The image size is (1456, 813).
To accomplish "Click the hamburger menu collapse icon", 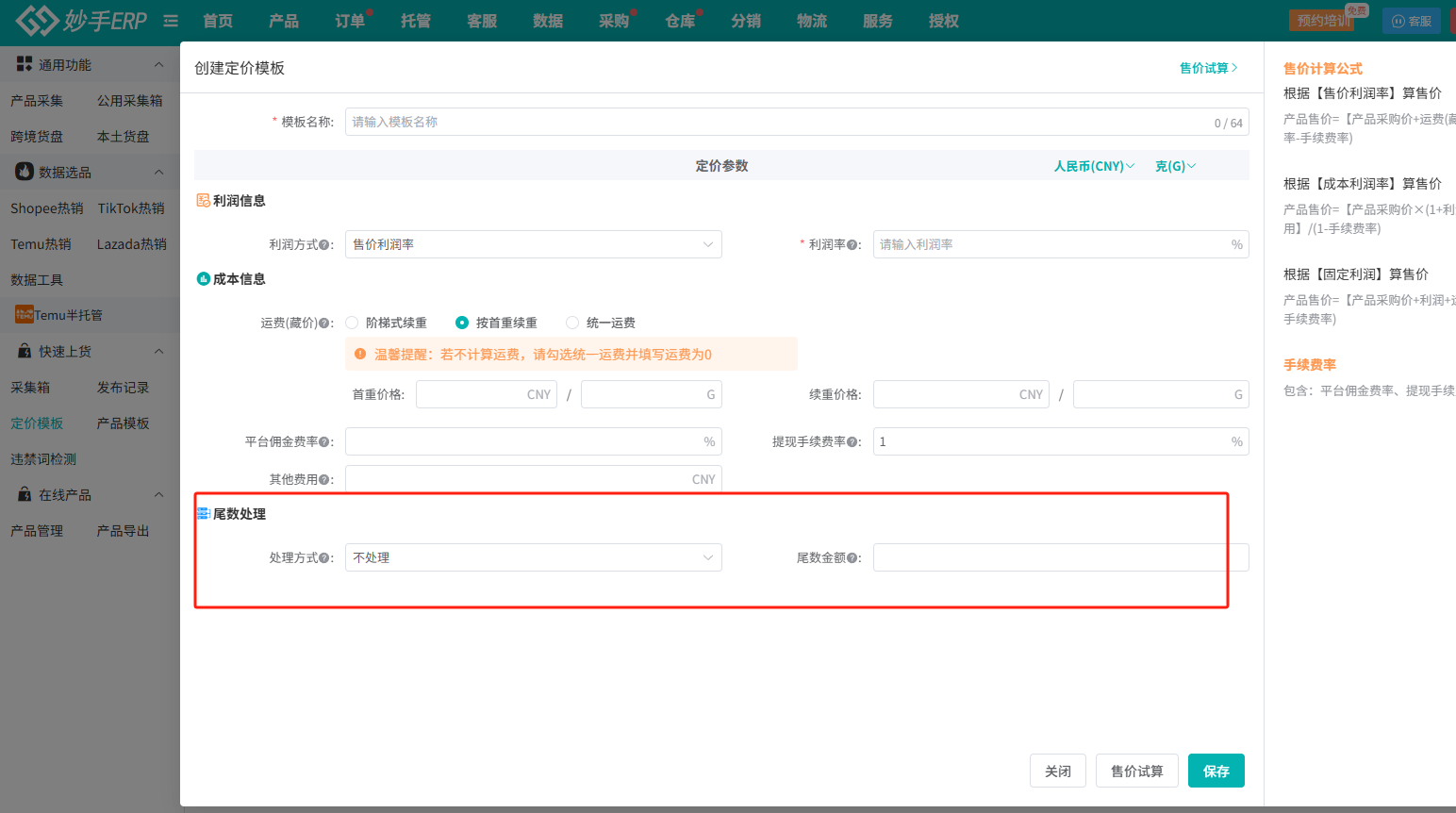I will point(171,21).
